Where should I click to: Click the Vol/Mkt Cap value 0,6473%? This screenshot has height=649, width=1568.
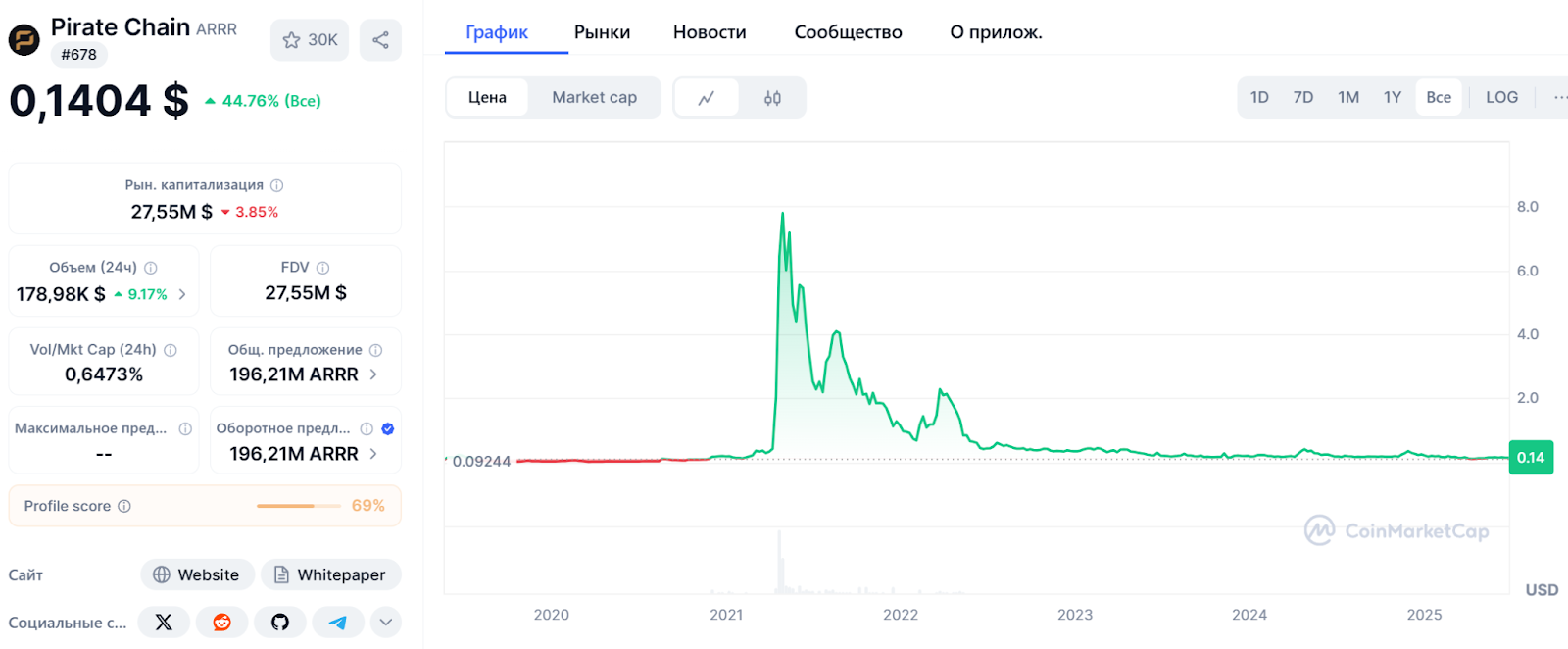point(104,374)
